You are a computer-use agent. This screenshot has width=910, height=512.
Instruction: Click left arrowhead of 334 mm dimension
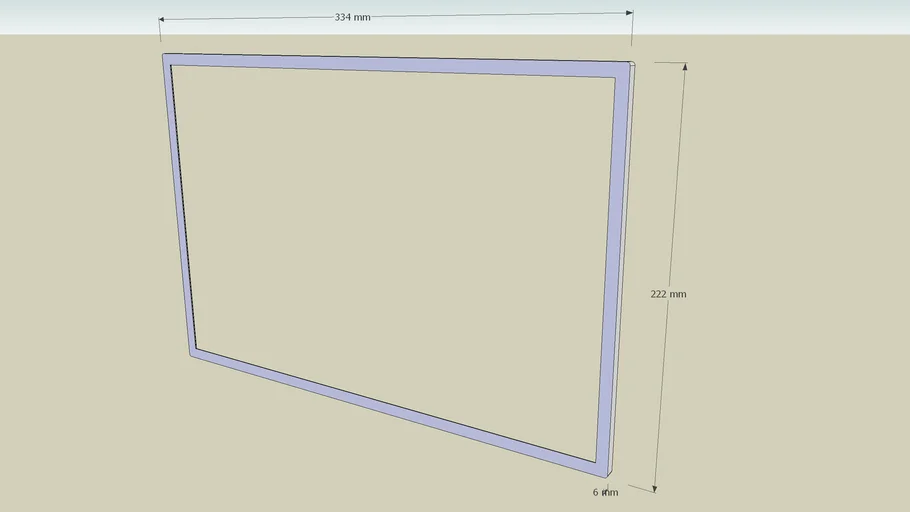pos(162,19)
